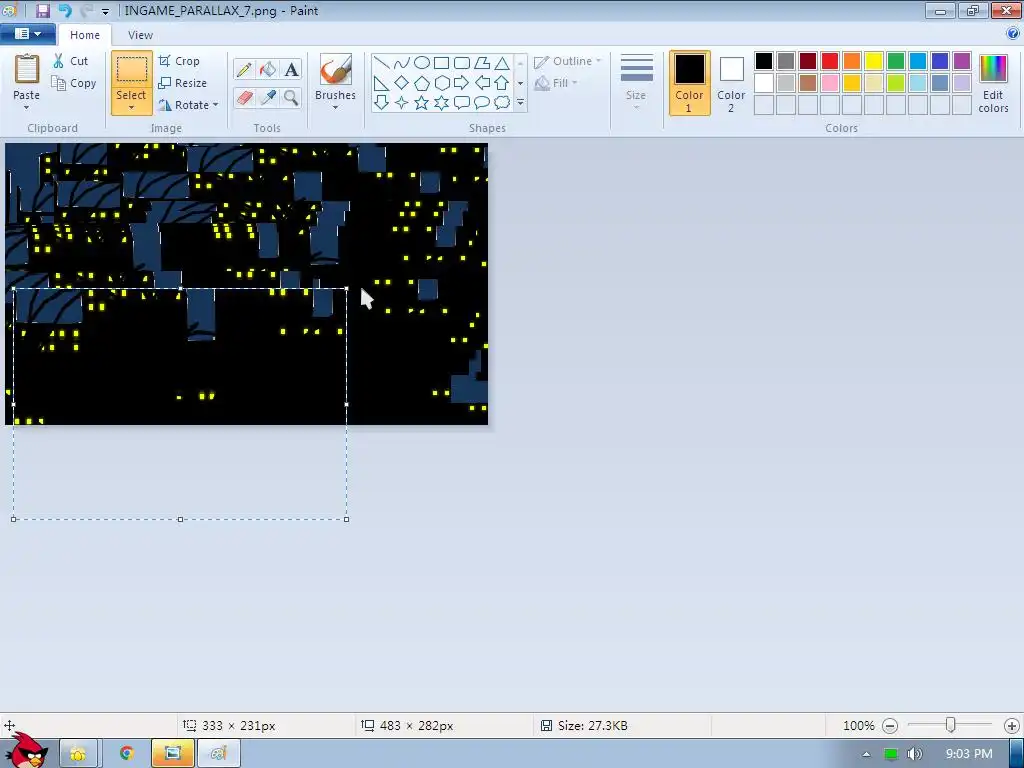1024x768 pixels.
Task: Pick the red color swatch
Action: [x=830, y=61]
